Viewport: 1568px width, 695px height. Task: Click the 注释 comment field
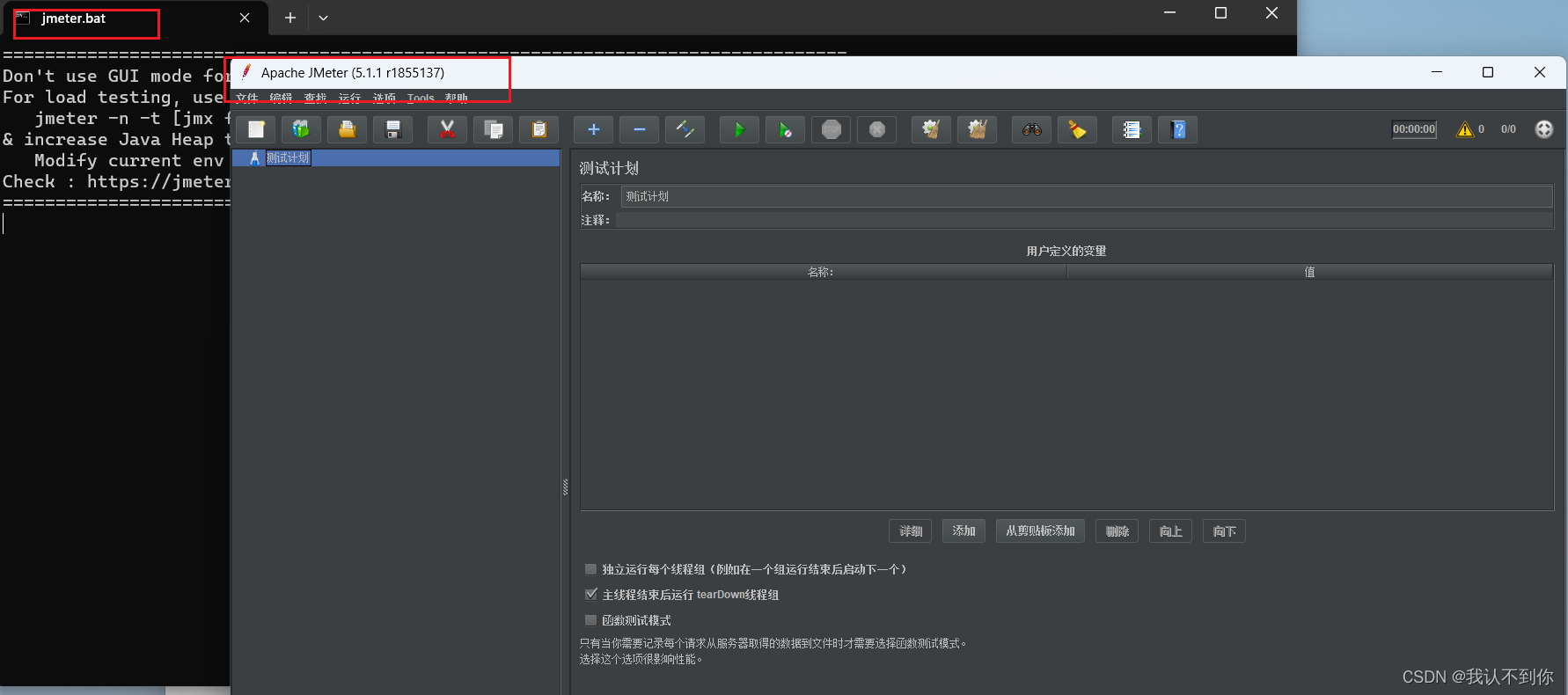tap(1084, 220)
